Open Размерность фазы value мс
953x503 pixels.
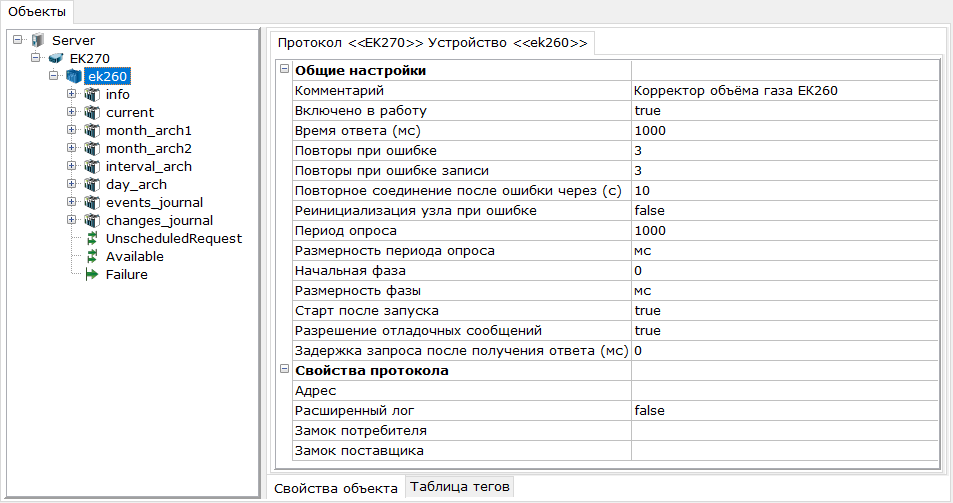click(785, 291)
